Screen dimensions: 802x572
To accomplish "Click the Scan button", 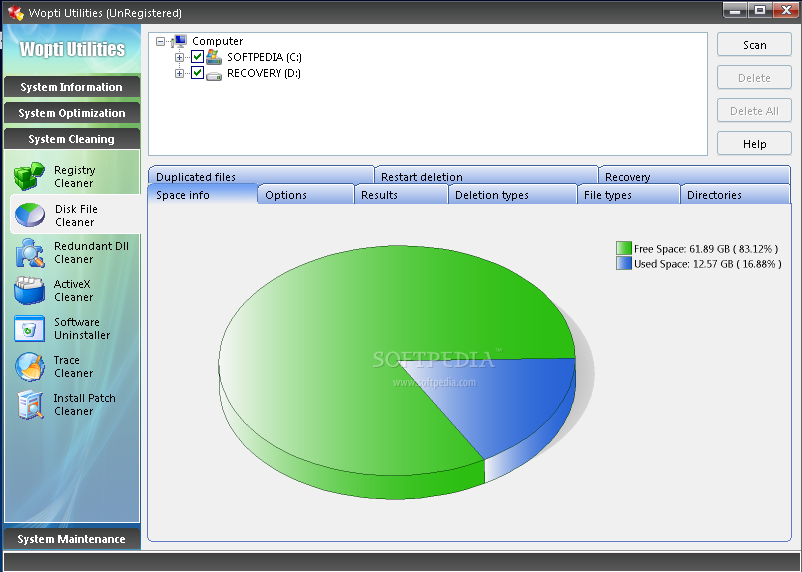I will point(754,45).
